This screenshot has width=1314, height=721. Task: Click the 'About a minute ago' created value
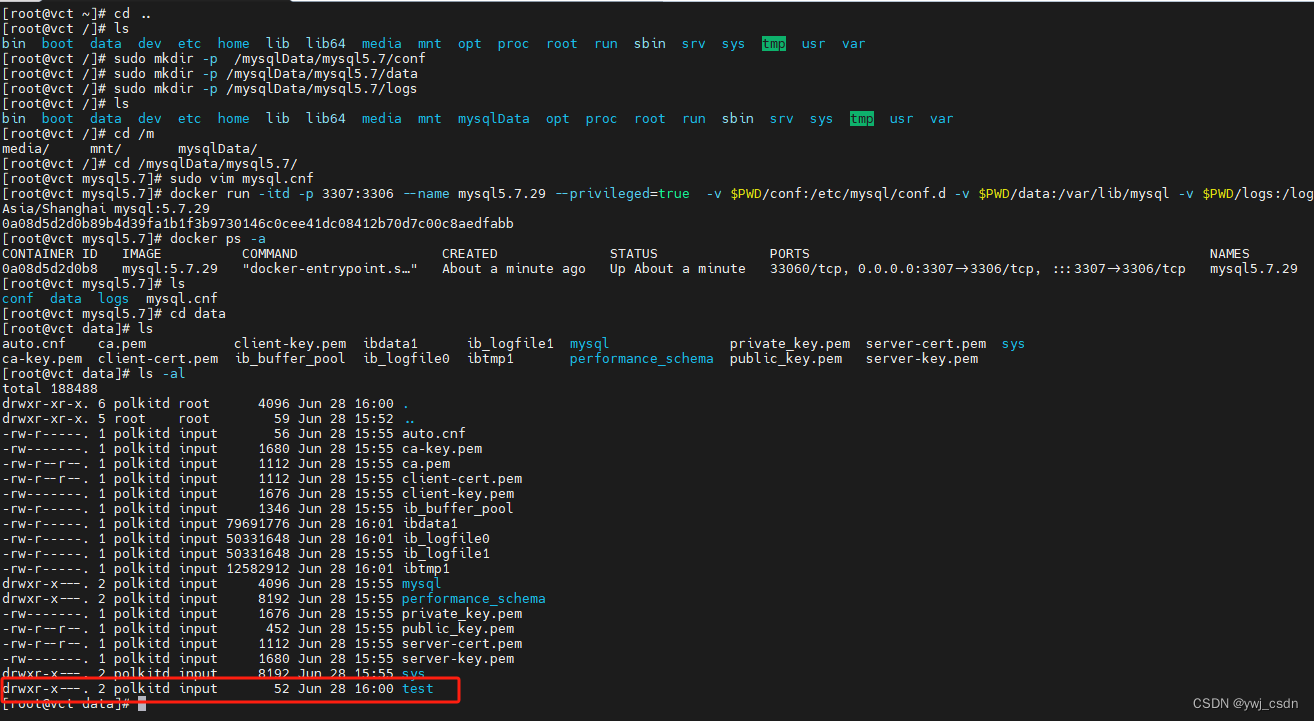514,269
